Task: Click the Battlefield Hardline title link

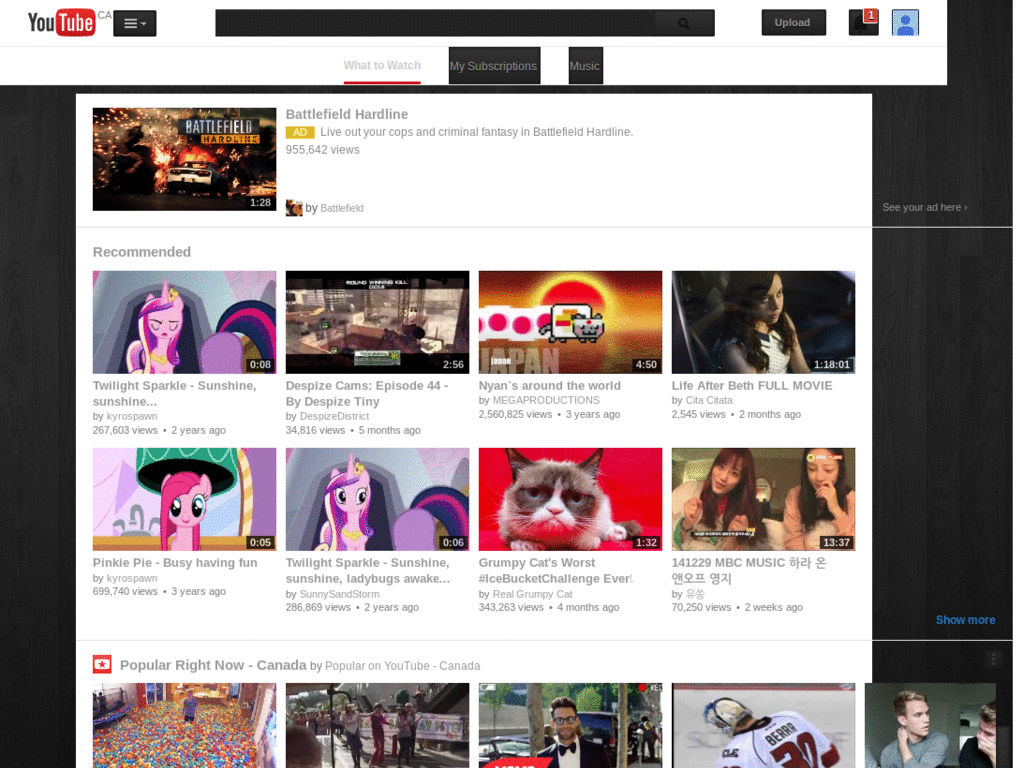Action: click(x=347, y=114)
